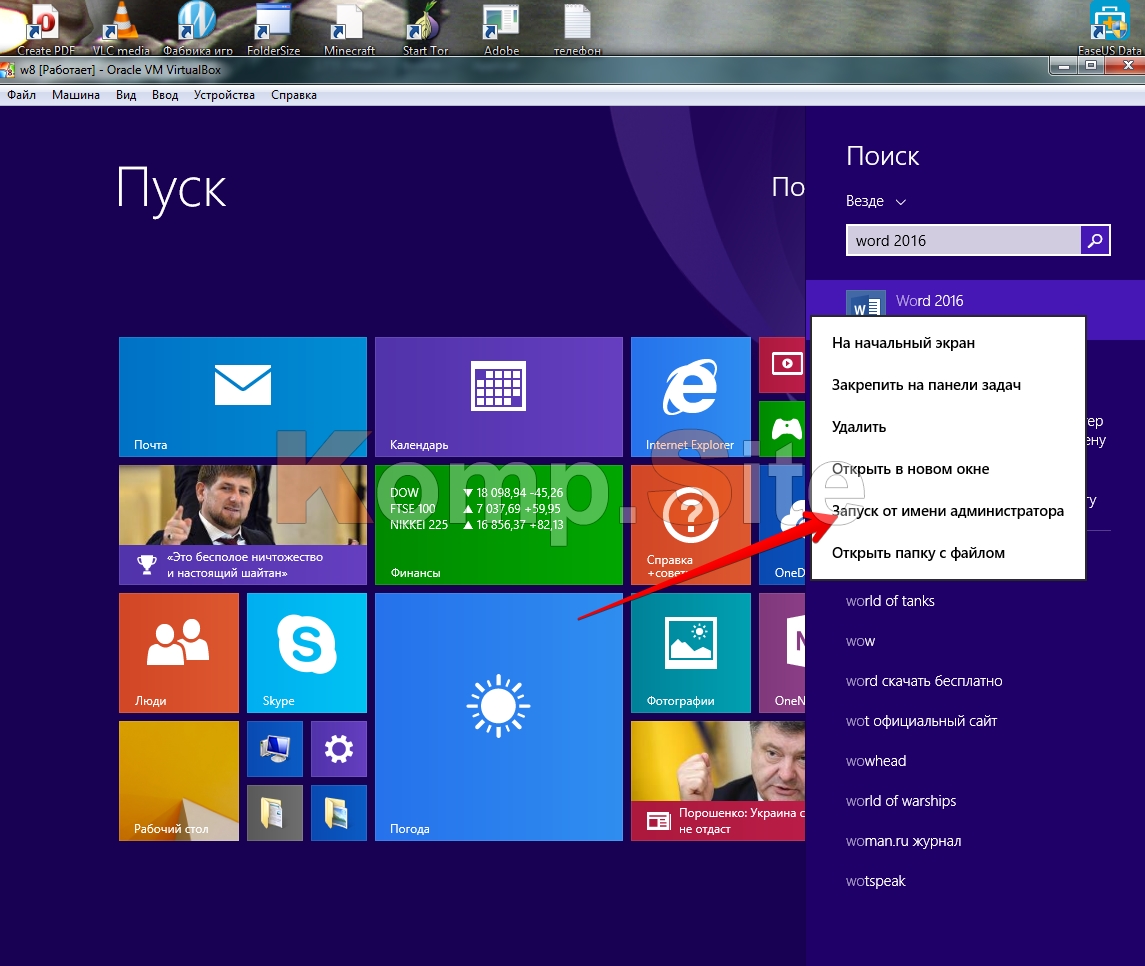
Task: Open VirtualBox Справка menu
Action: click(294, 95)
